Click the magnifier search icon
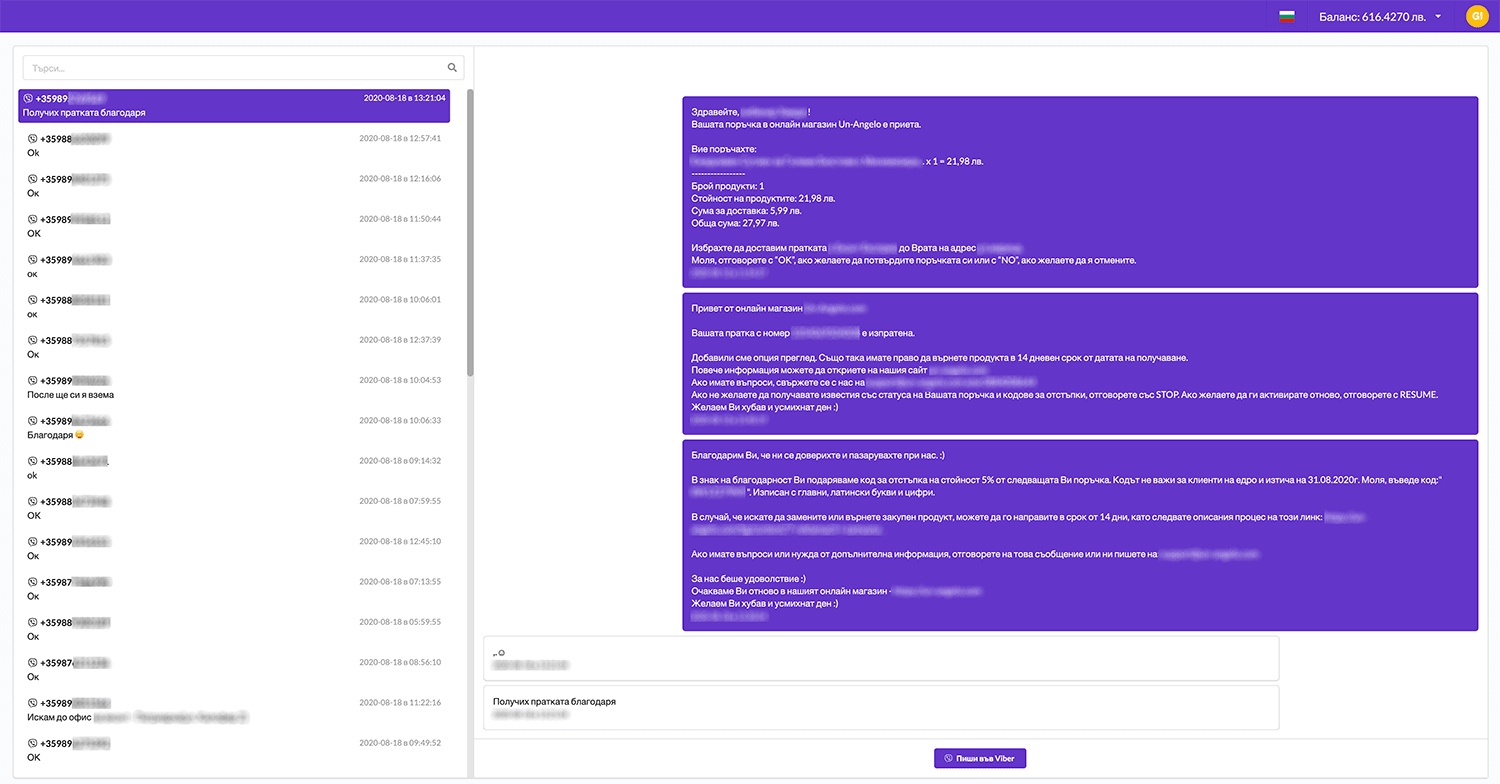 tap(452, 68)
